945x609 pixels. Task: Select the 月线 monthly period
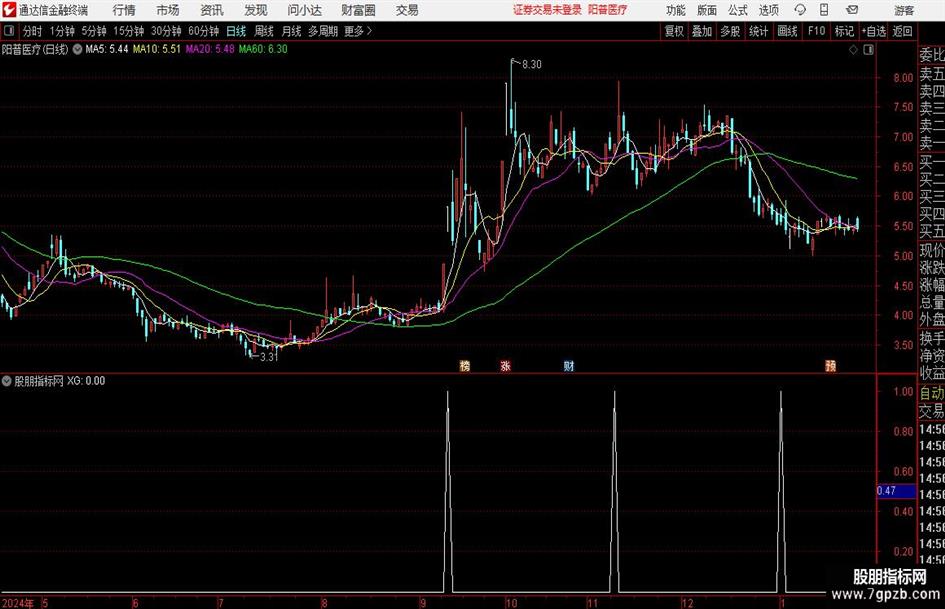tap(292, 31)
